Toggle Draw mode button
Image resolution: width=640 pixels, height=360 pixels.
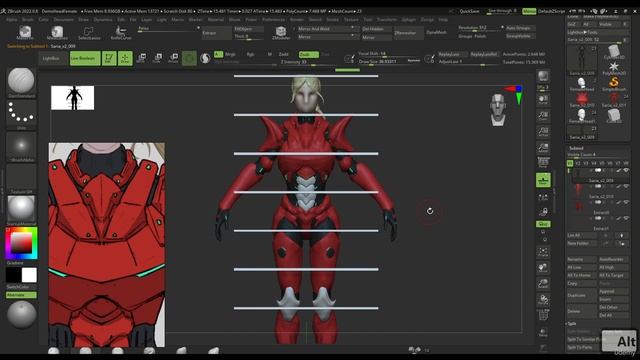click(x=125, y=58)
